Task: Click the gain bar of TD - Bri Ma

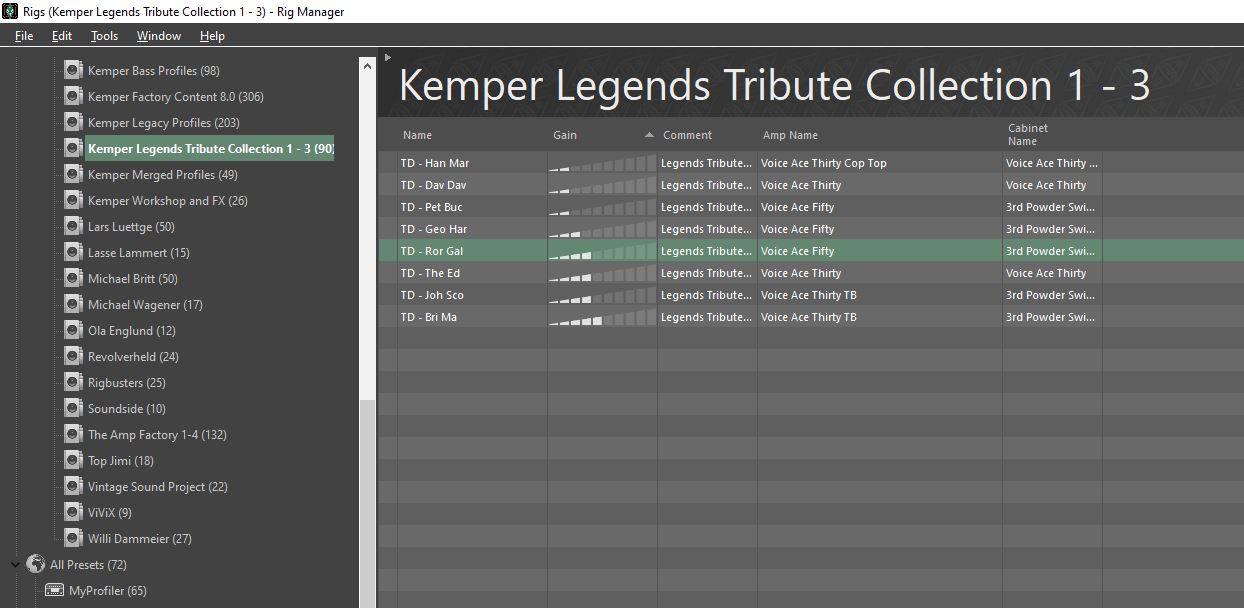Action: click(x=602, y=317)
